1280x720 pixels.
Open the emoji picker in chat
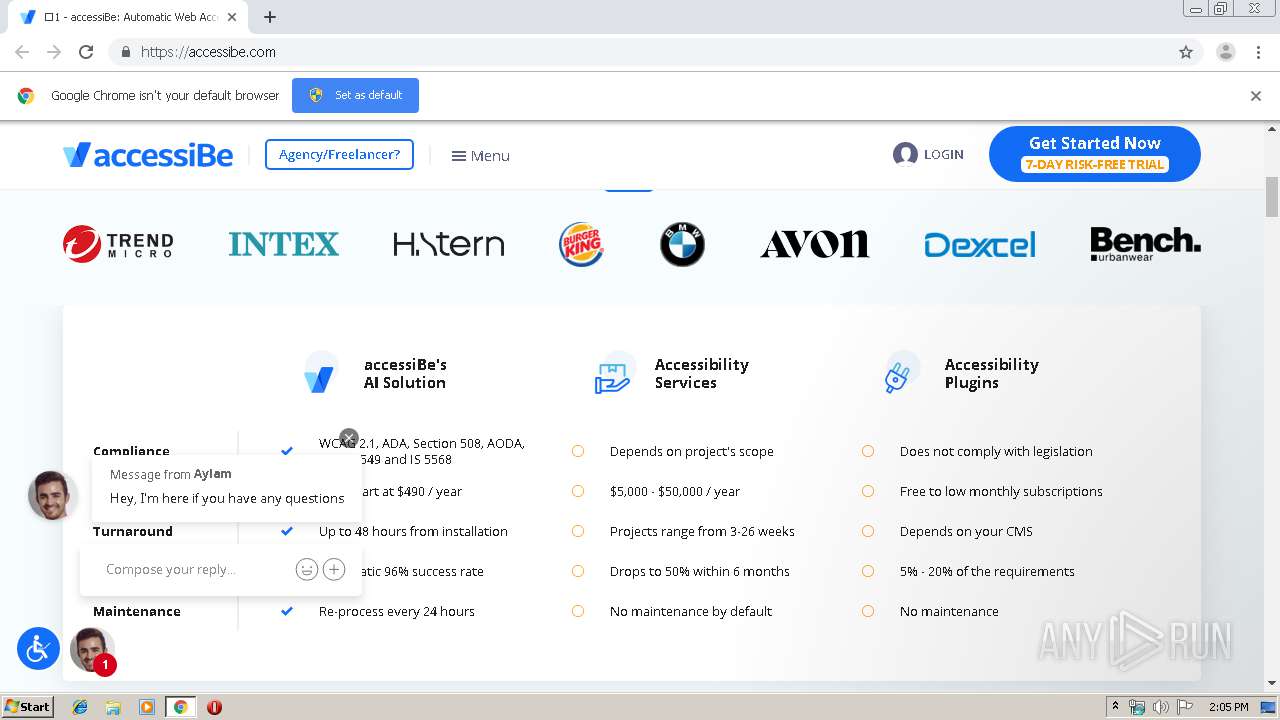click(306, 569)
